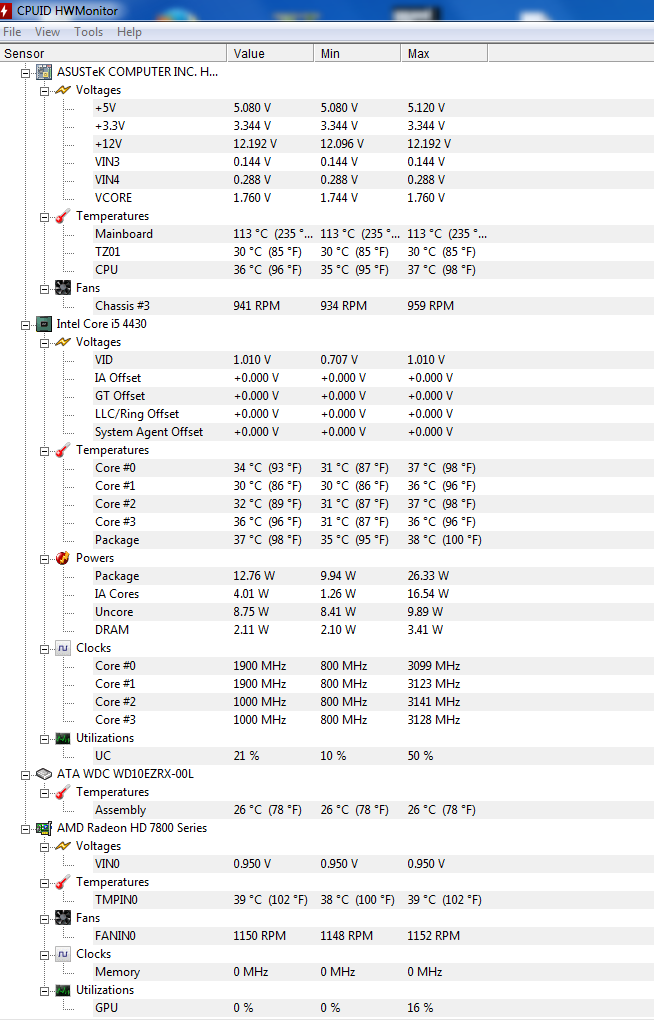
Task: Click the Utilizations icon under Intel Core i5
Action: [62, 738]
